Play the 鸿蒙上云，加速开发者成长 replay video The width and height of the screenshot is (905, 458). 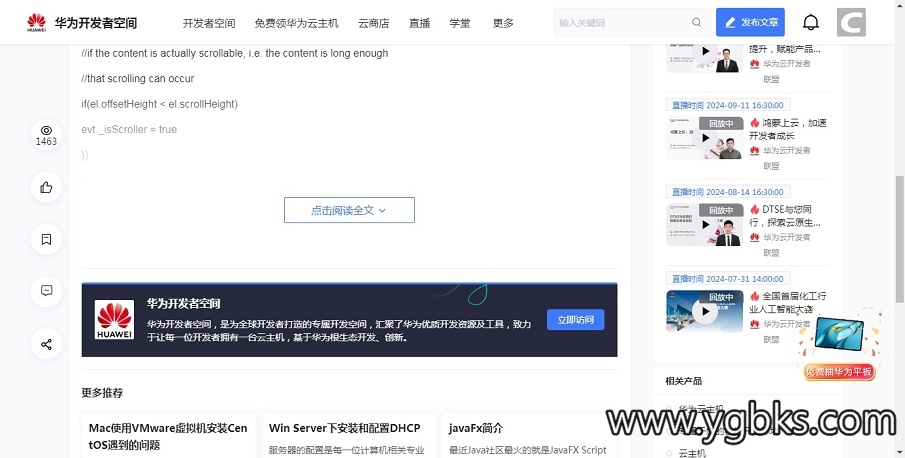tap(705, 138)
